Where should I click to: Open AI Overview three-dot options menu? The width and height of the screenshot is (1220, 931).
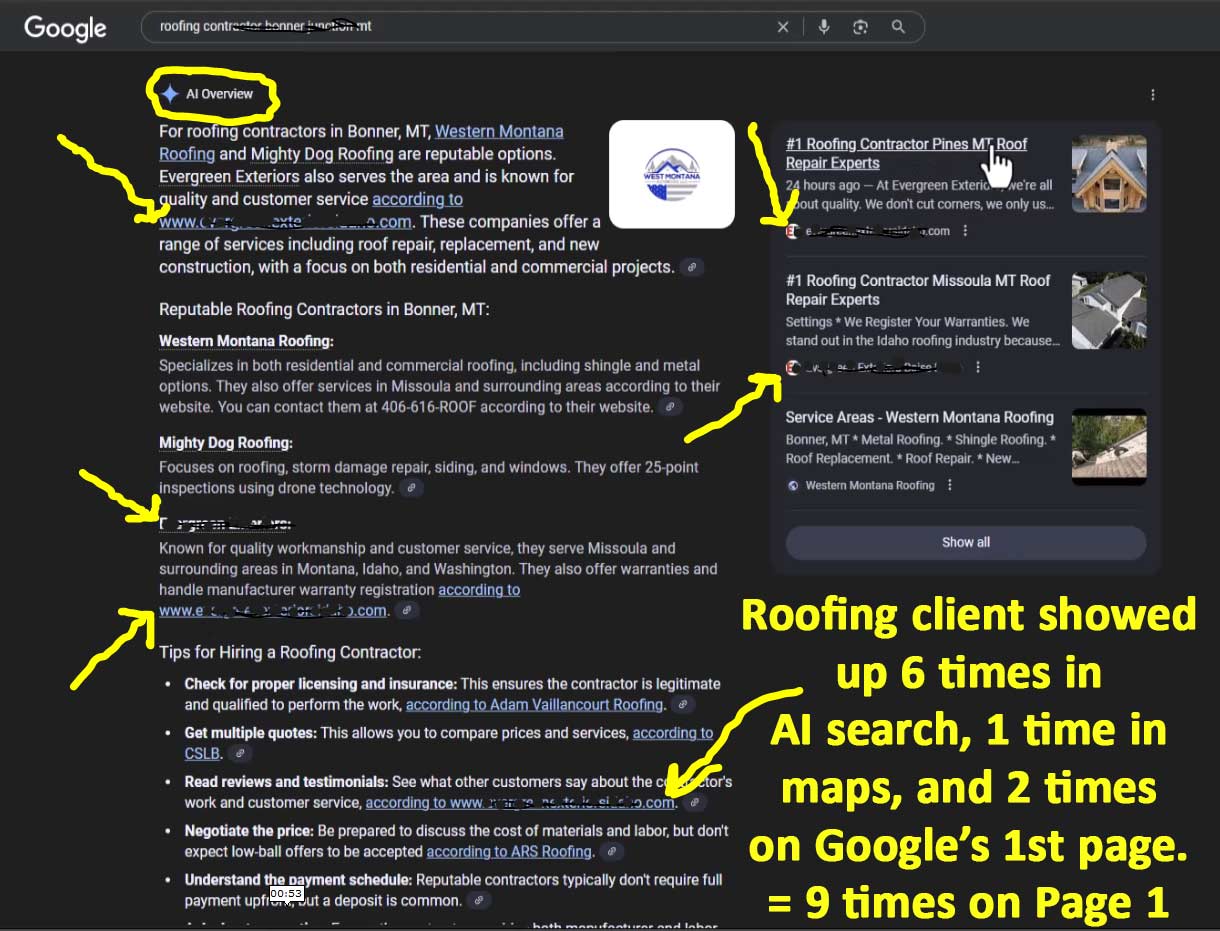(1152, 95)
